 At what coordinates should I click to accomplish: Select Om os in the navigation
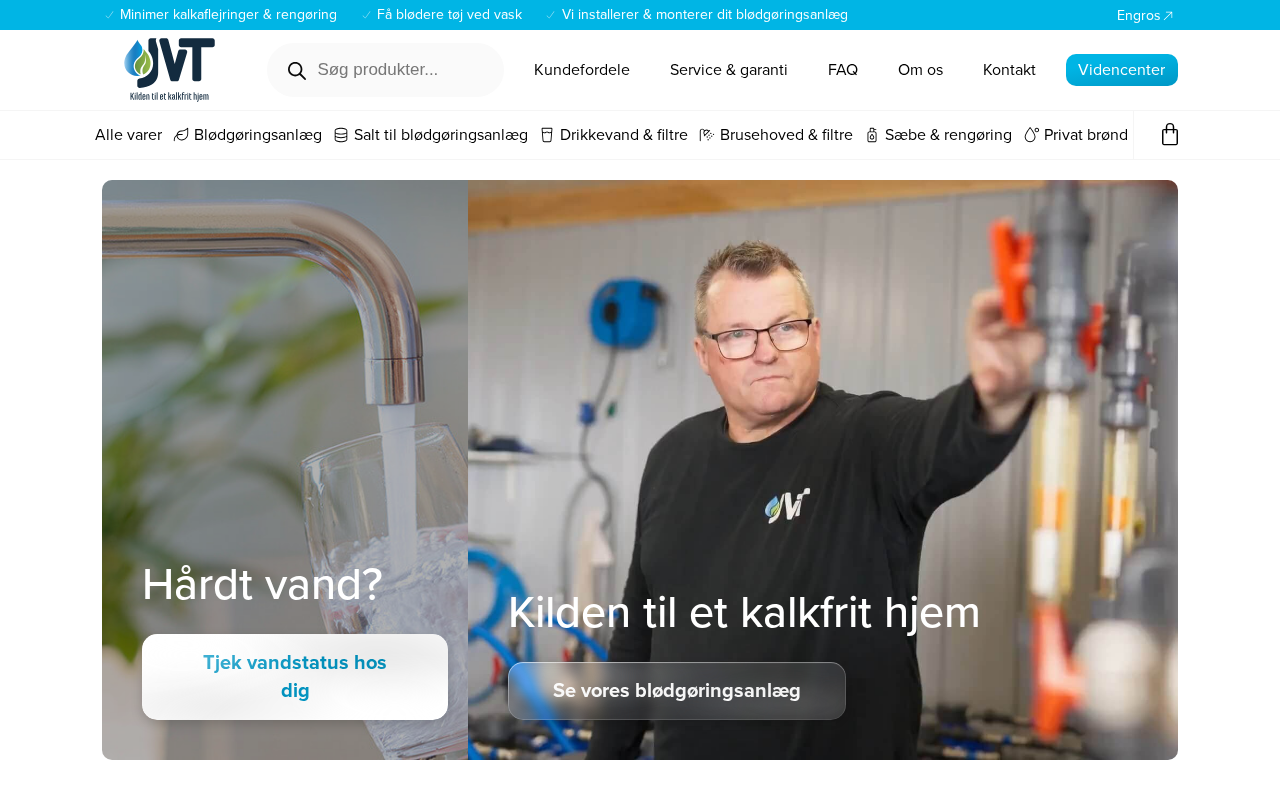point(920,70)
